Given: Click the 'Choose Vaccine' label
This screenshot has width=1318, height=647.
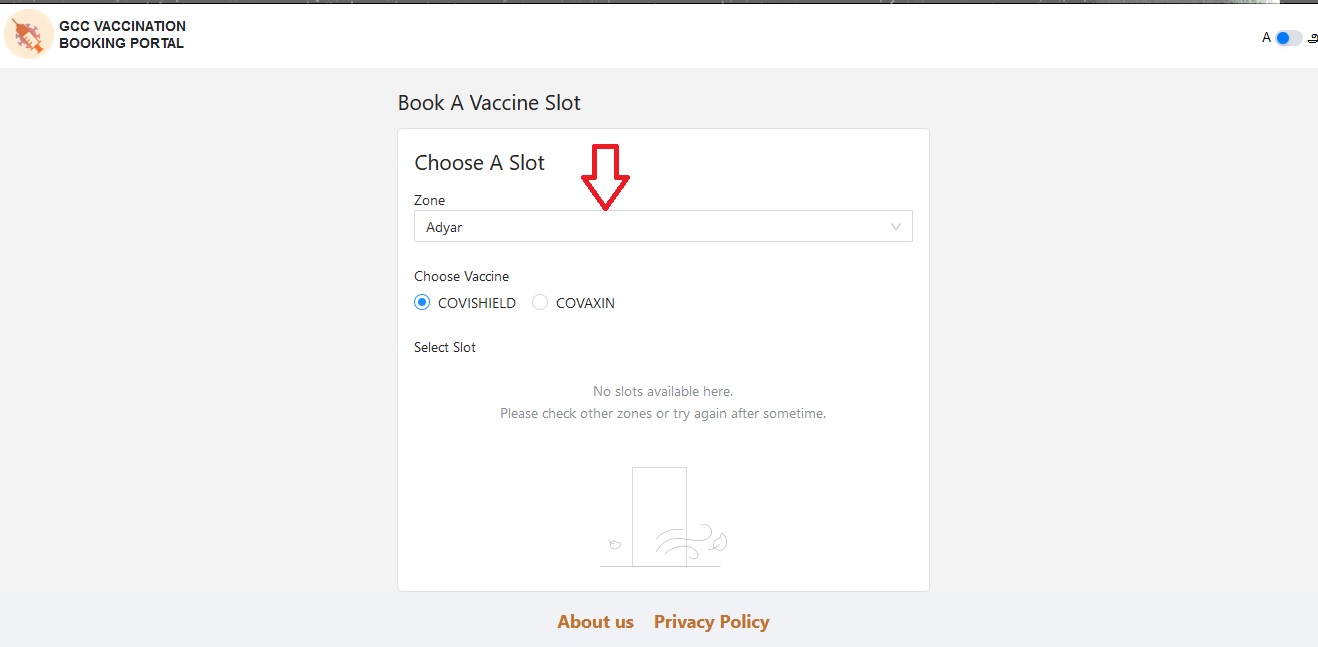Looking at the screenshot, I should (x=461, y=276).
